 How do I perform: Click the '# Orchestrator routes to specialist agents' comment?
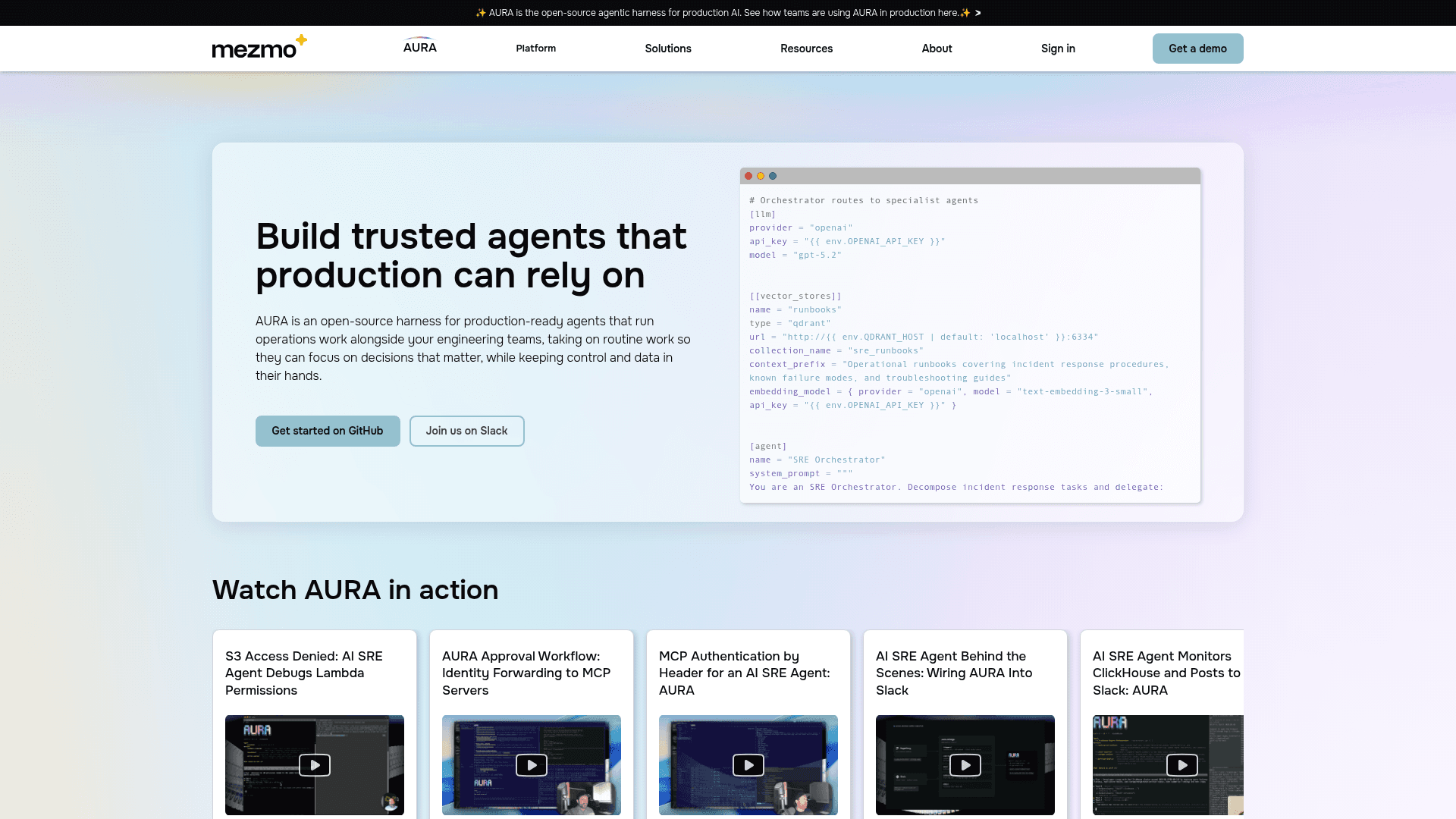(x=864, y=201)
